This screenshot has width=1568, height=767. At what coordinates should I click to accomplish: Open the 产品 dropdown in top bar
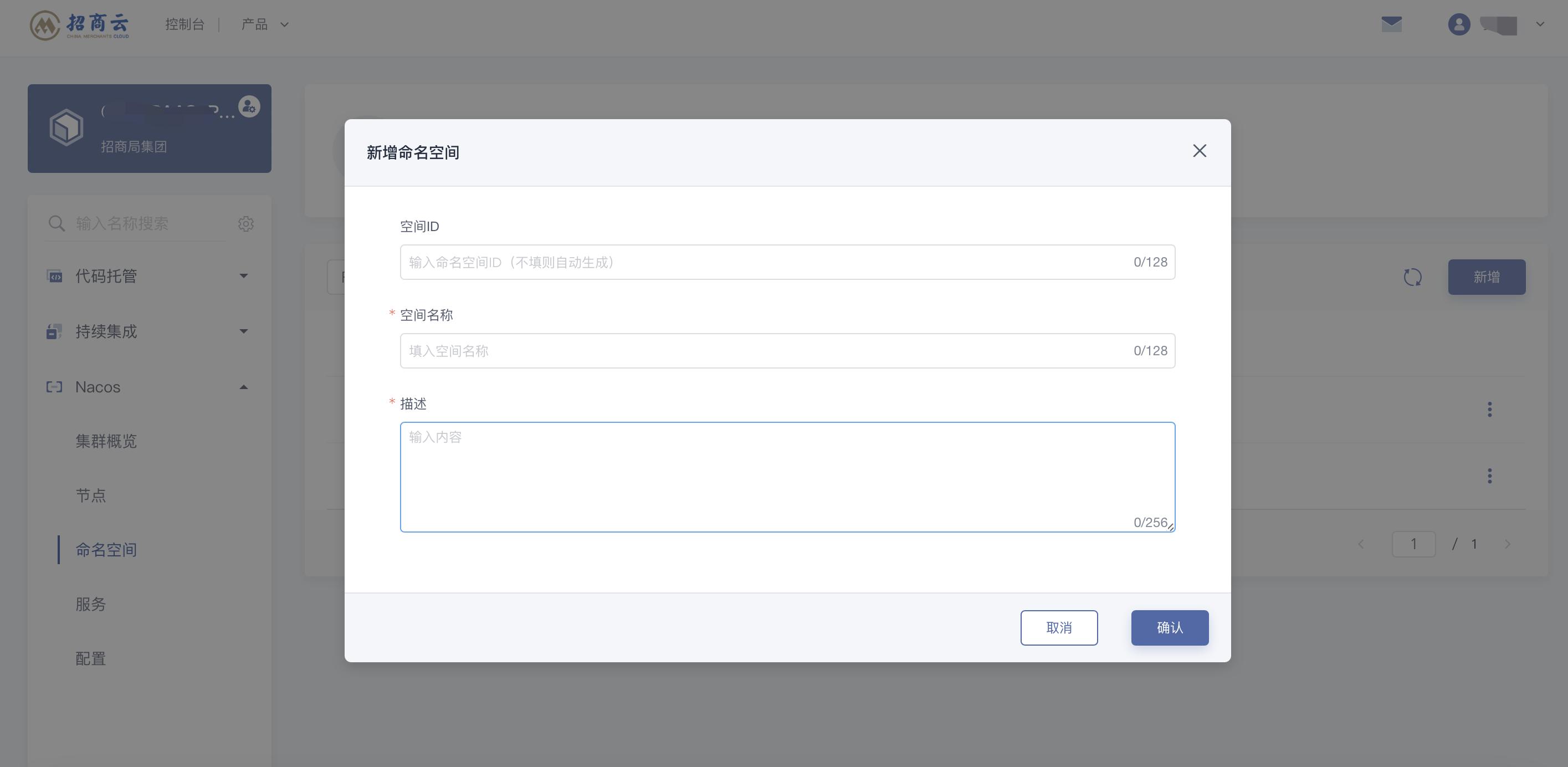tap(265, 24)
